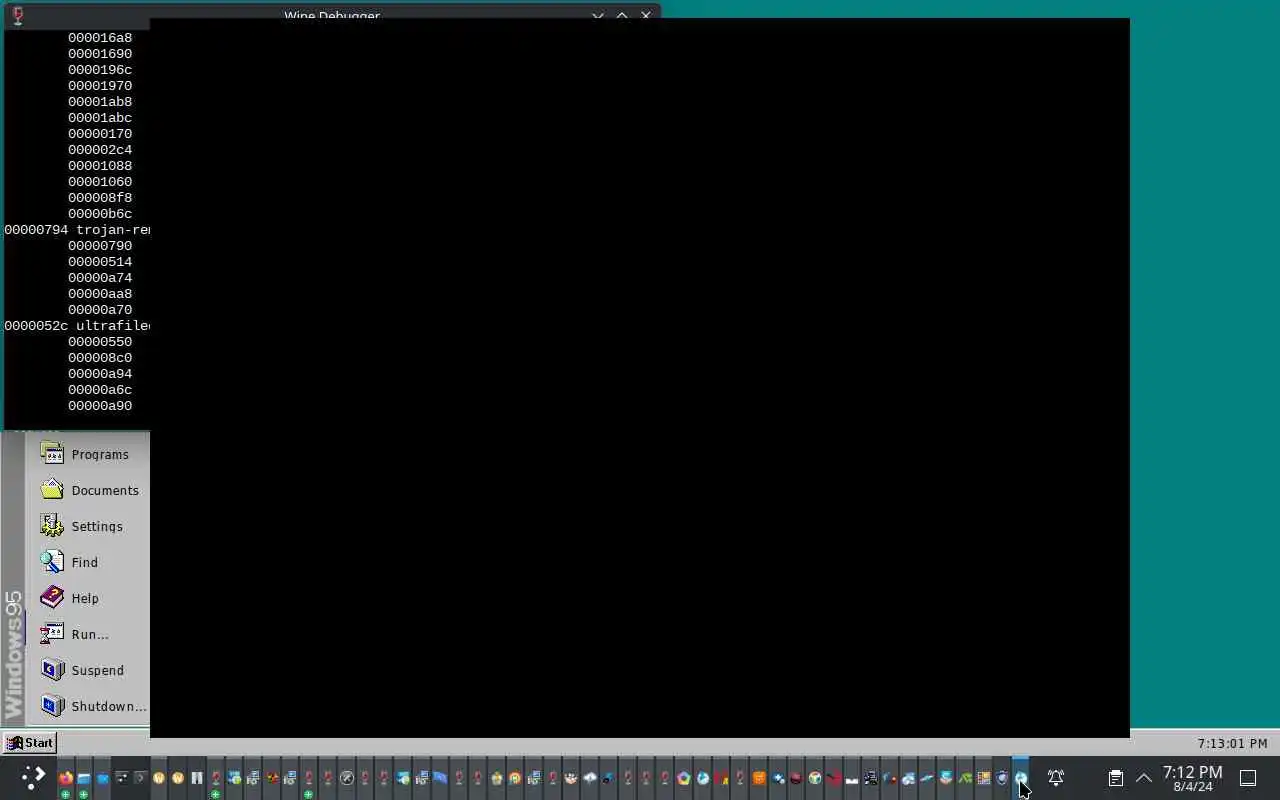The image size is (1280, 800).
Task: Click the show desktop button
Action: (1248, 778)
